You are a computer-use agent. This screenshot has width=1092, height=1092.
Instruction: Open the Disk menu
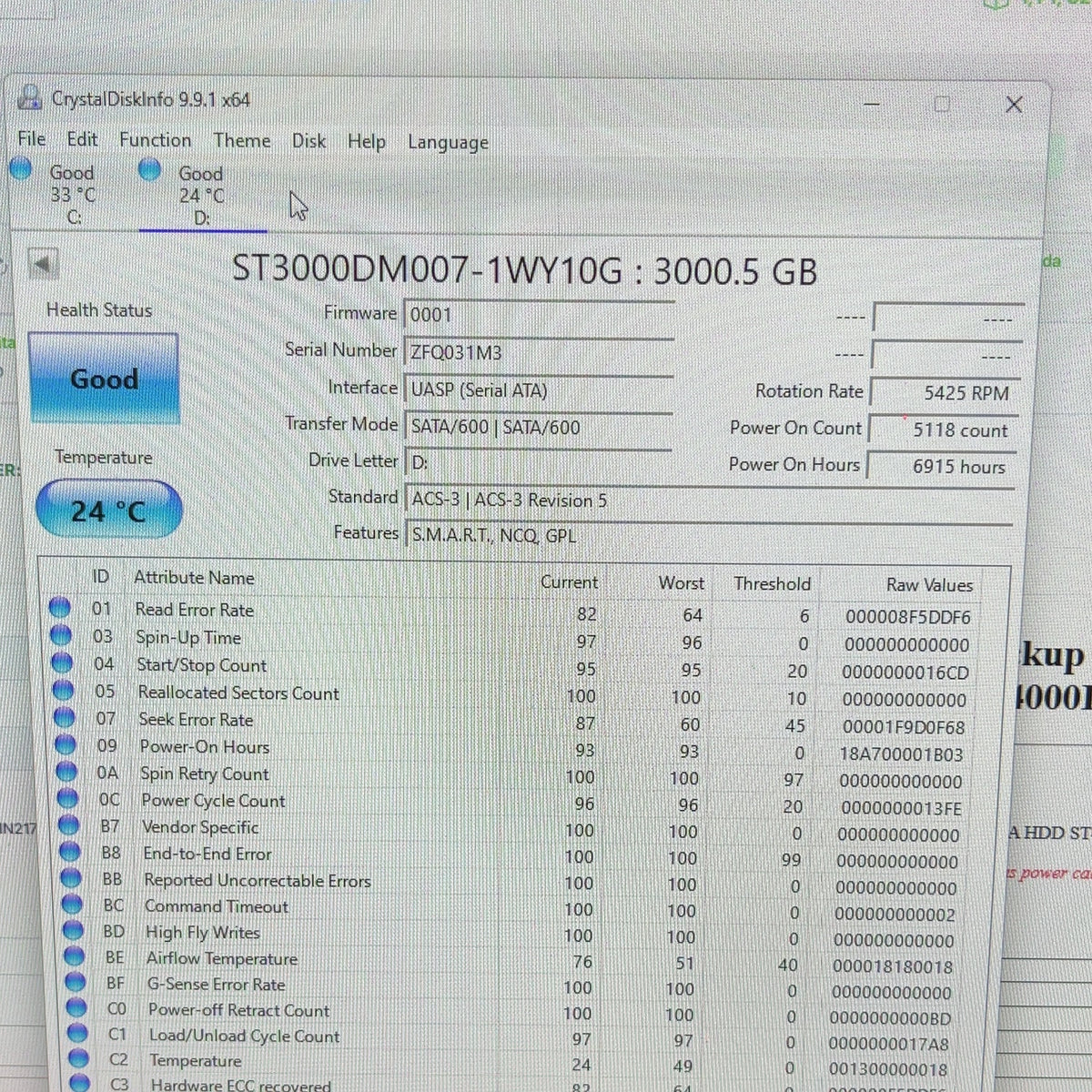coord(308,141)
